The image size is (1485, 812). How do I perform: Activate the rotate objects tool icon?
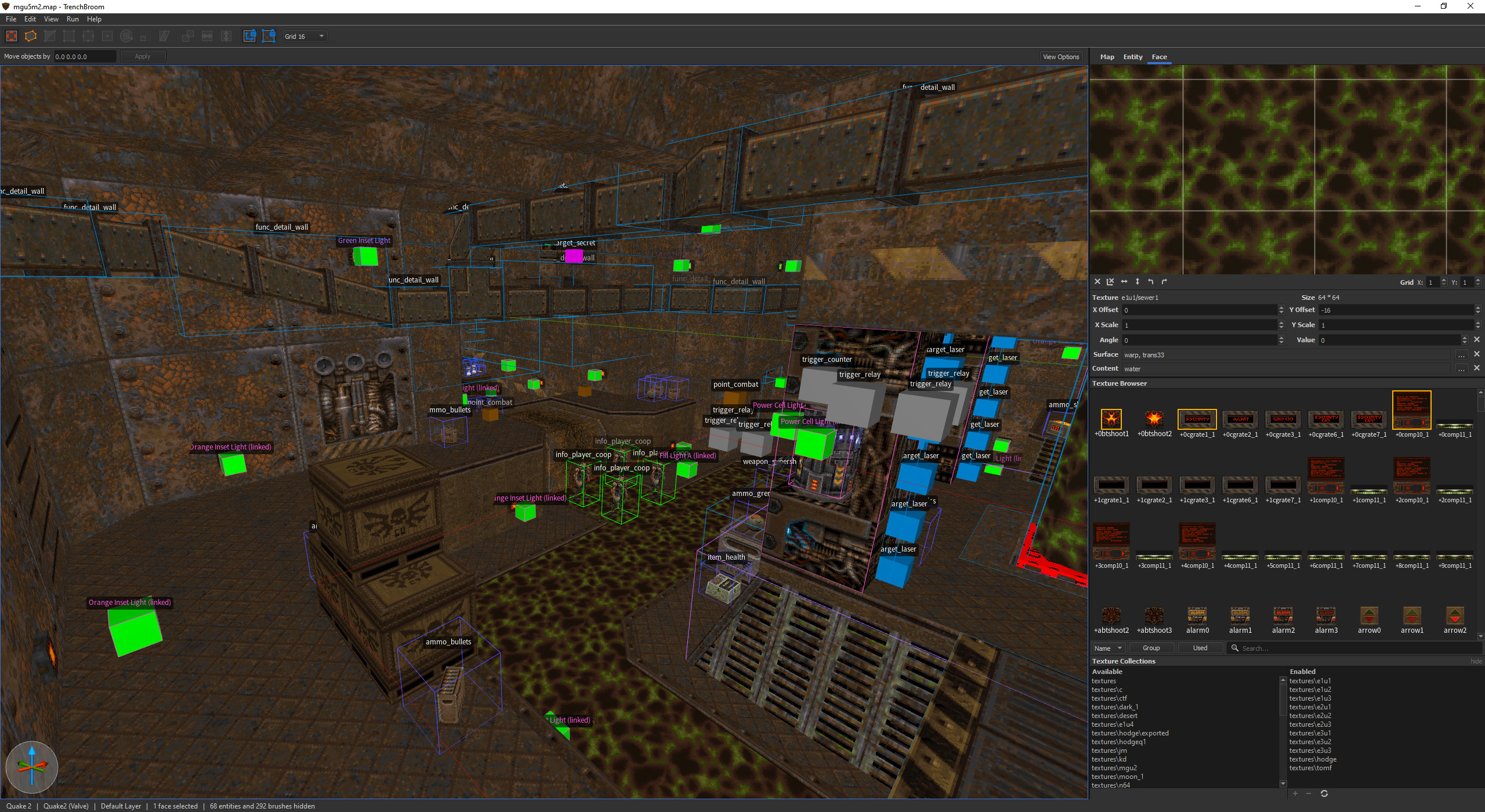coord(126,36)
